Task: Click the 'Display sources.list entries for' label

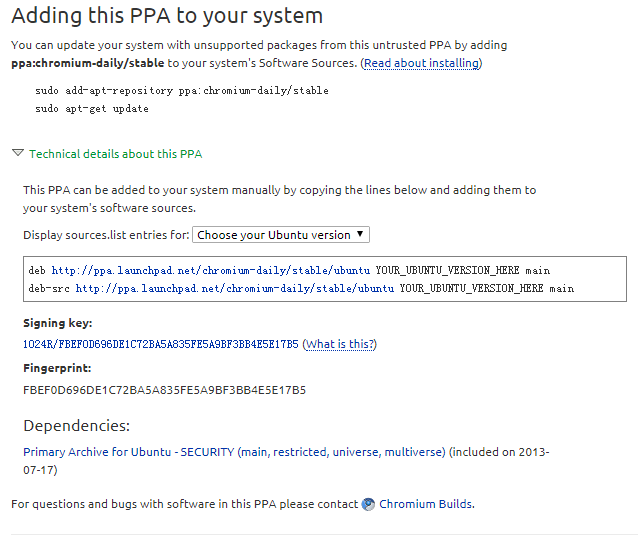Action: (x=105, y=235)
